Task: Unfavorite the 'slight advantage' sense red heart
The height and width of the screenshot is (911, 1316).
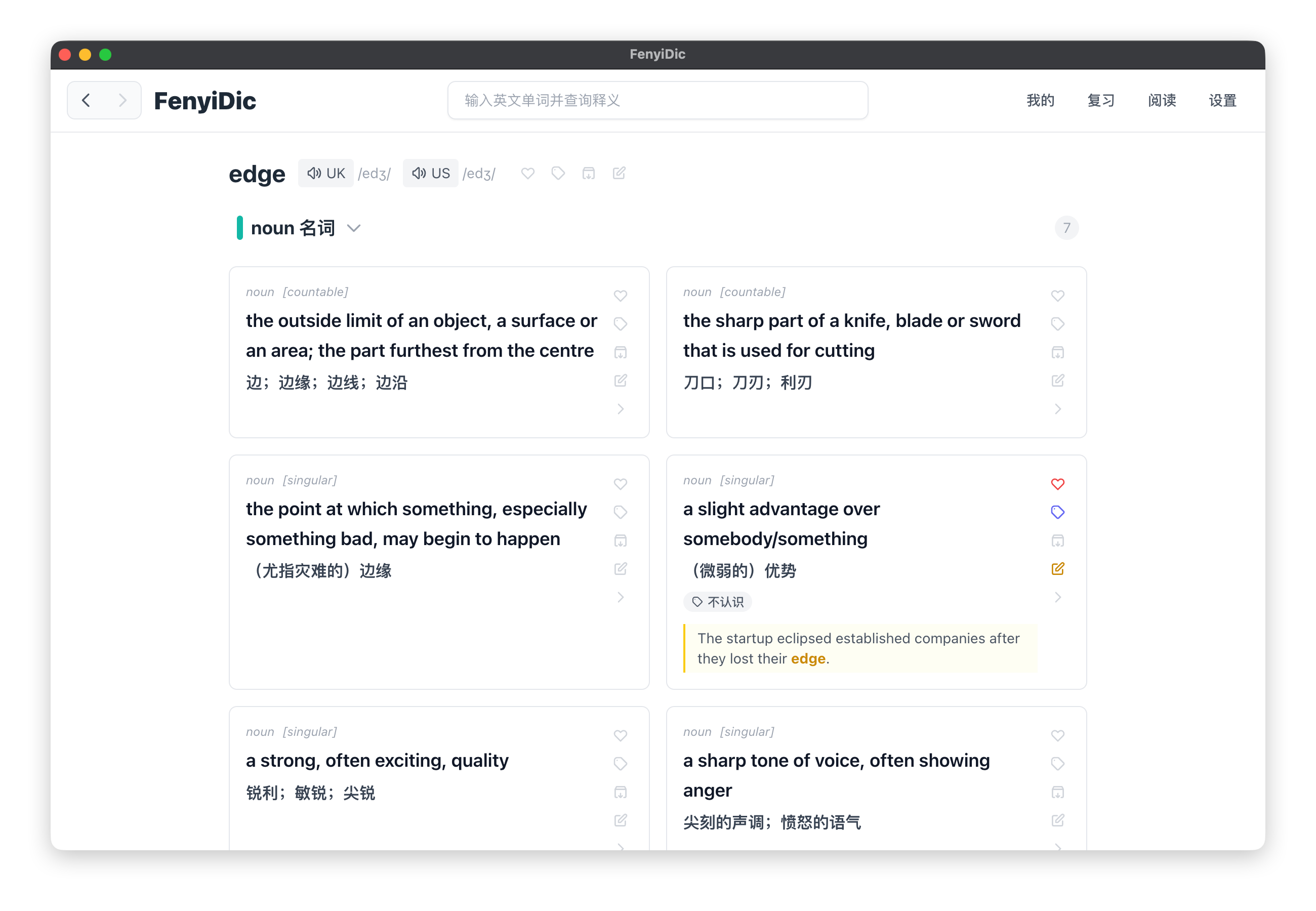Action: point(1057,484)
